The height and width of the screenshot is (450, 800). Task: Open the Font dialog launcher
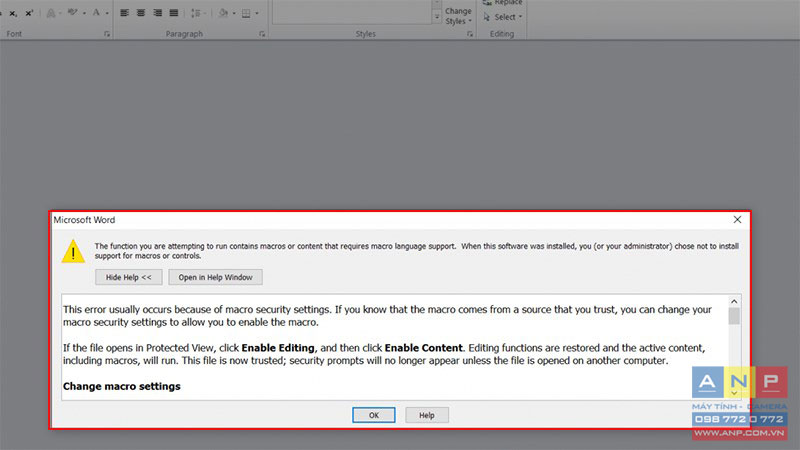pyautogui.click(x=107, y=34)
